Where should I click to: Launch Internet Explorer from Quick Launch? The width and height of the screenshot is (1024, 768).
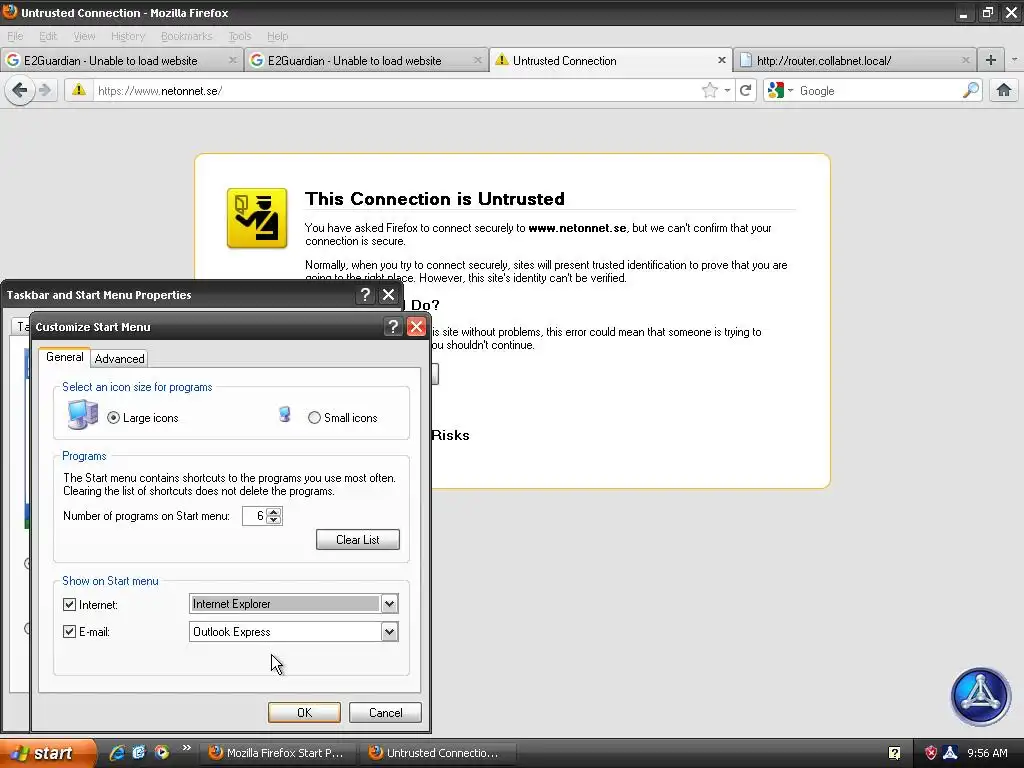coord(118,752)
